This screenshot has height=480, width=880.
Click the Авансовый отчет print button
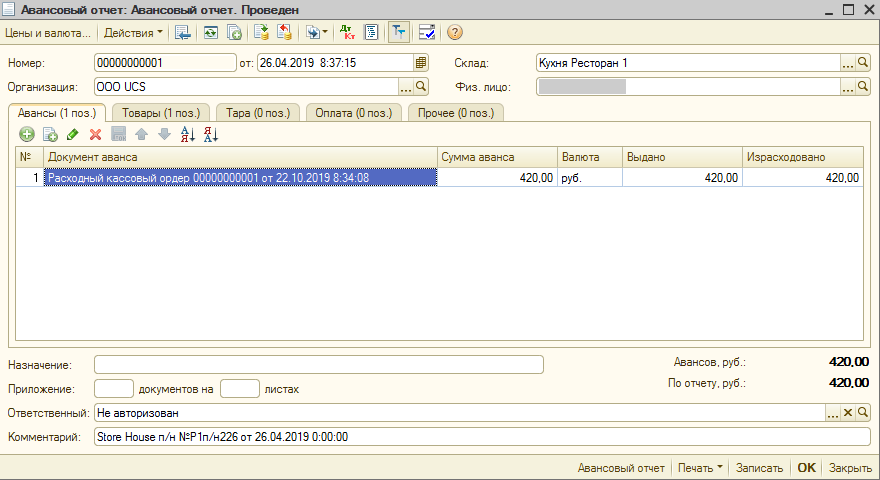point(621,468)
